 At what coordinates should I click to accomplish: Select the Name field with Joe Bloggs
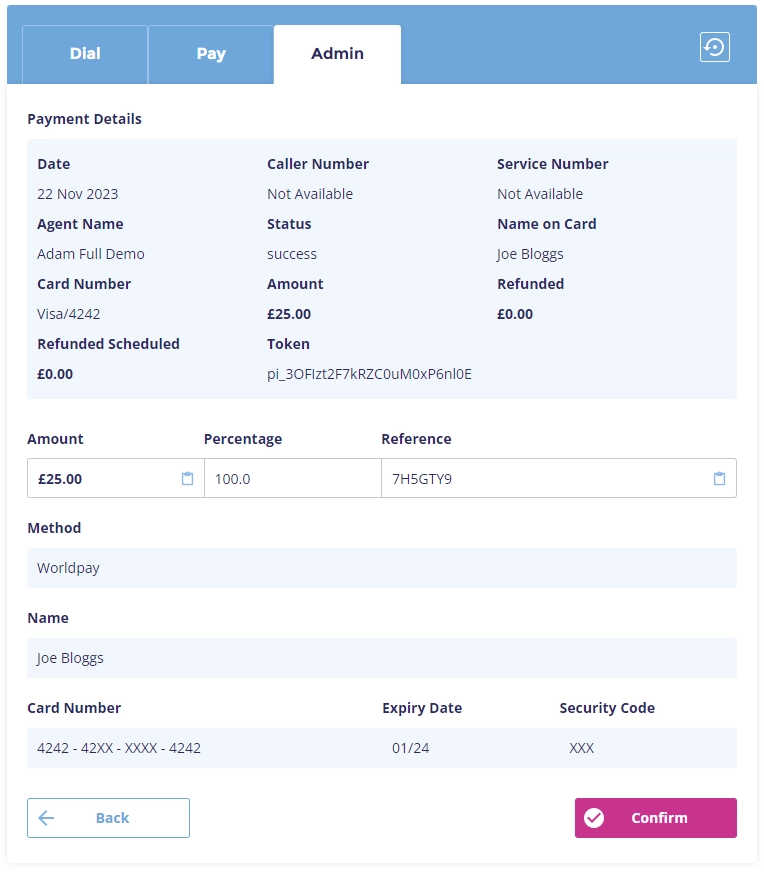(x=381, y=658)
